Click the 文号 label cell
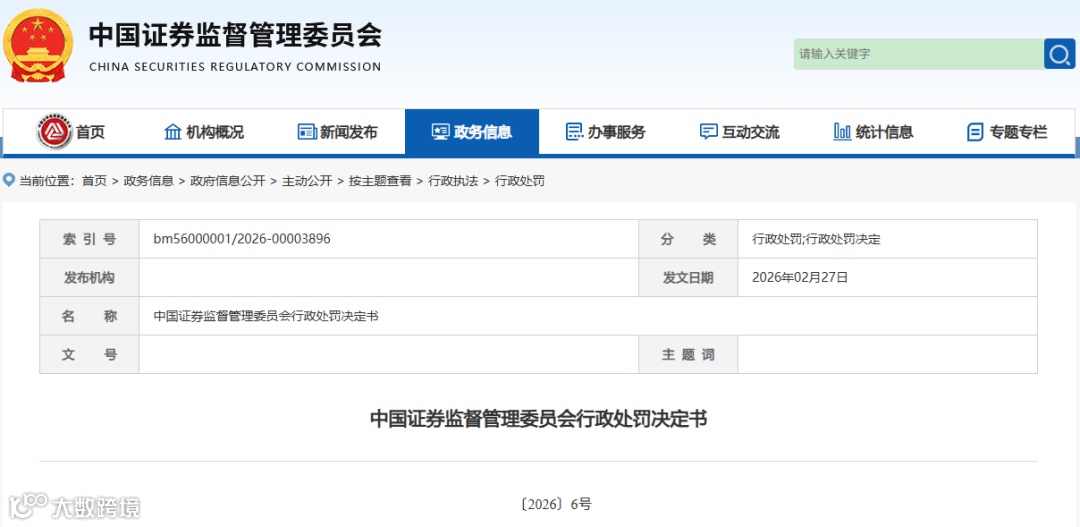Image resolution: width=1080 pixels, height=527 pixels. click(x=90, y=355)
